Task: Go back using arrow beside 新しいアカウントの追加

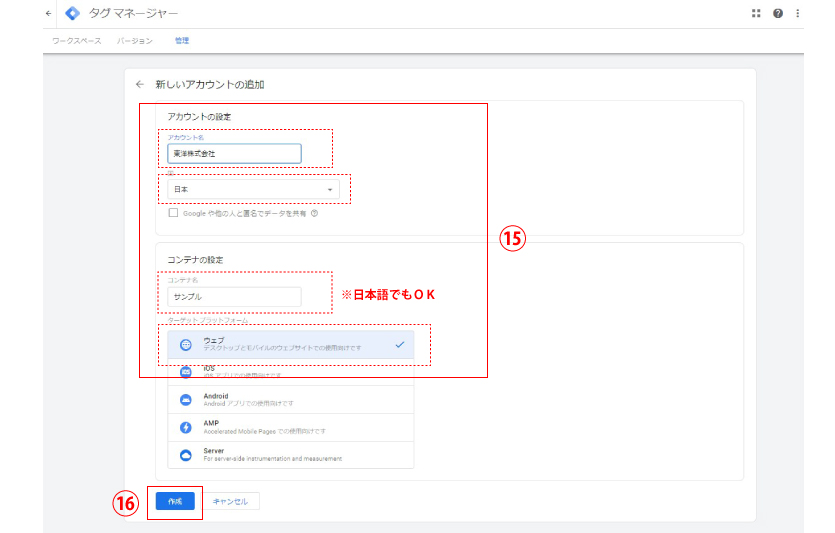Action: pyautogui.click(x=140, y=85)
